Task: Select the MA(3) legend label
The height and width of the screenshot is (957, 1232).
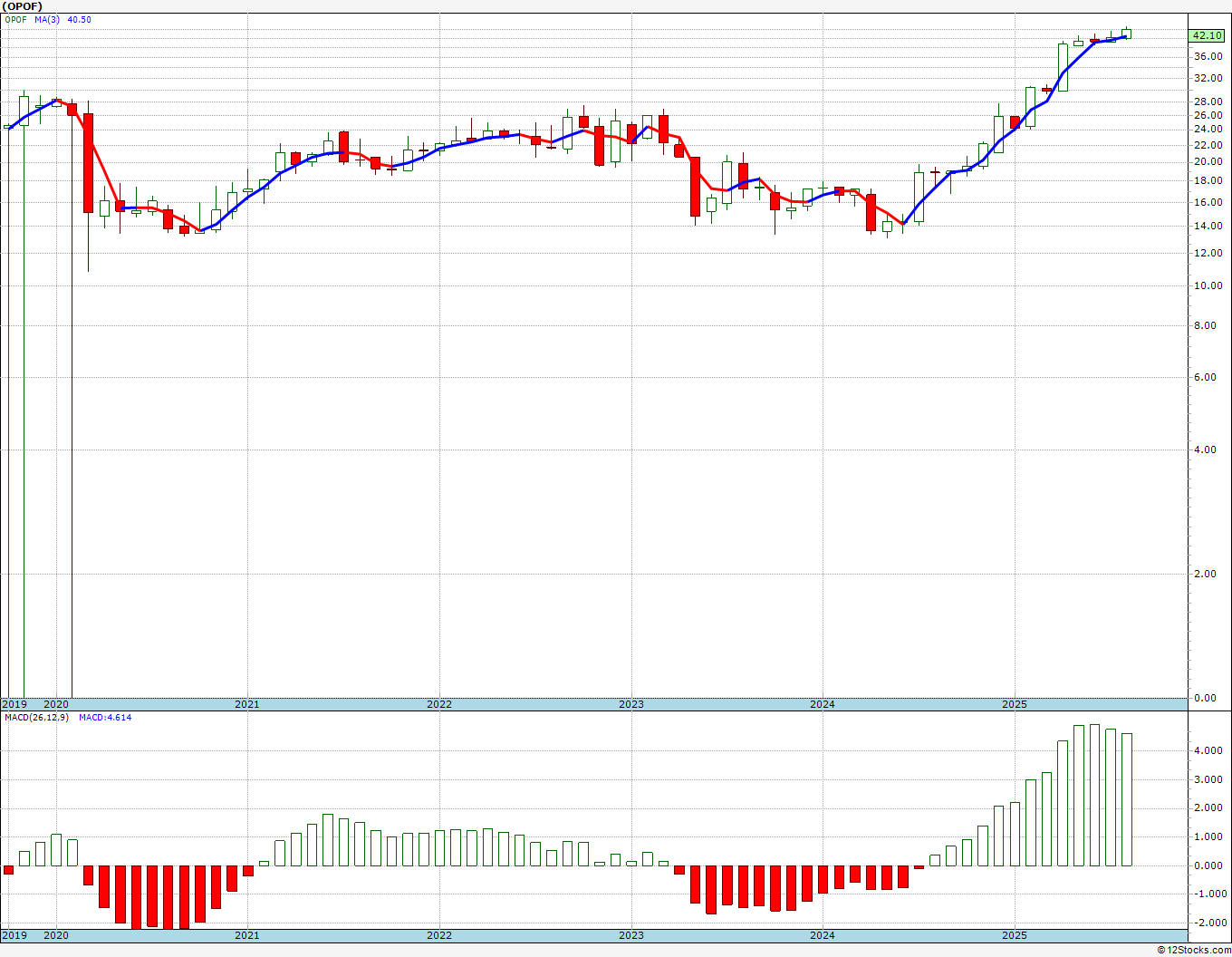Action: [48, 19]
